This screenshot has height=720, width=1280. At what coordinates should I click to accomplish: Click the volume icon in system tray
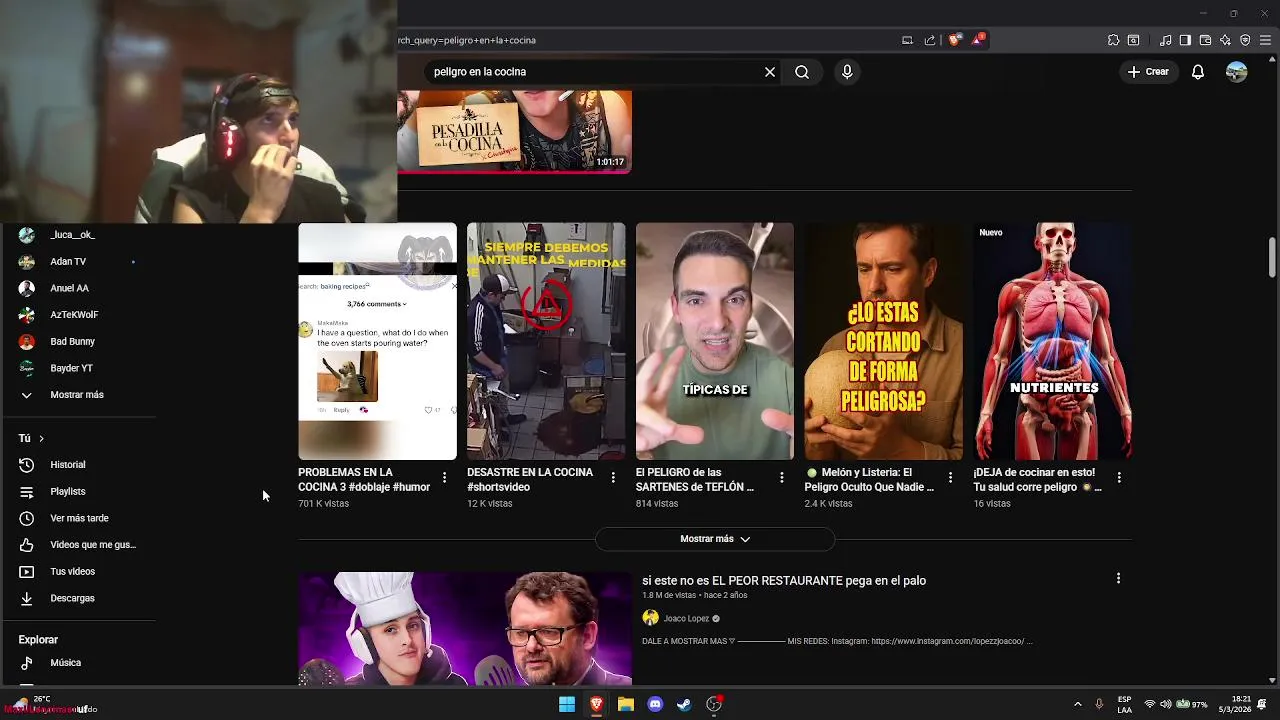(1165, 704)
